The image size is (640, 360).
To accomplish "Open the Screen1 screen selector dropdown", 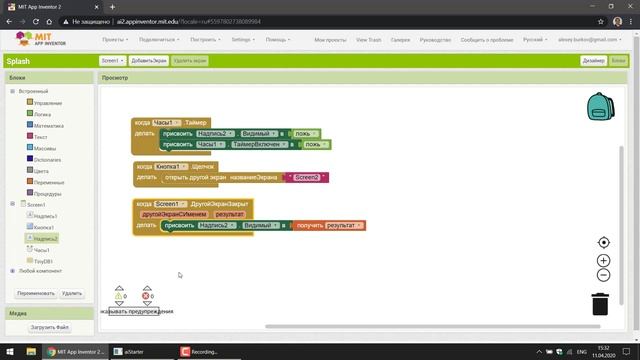I will tap(112, 61).
